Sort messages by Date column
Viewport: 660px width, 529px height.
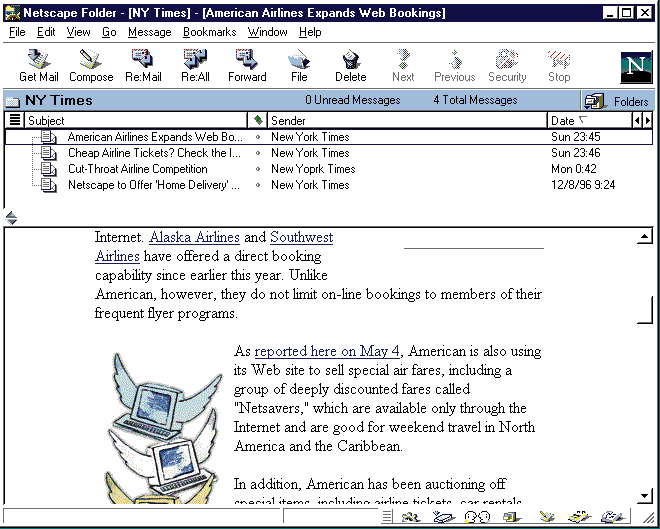click(x=590, y=121)
